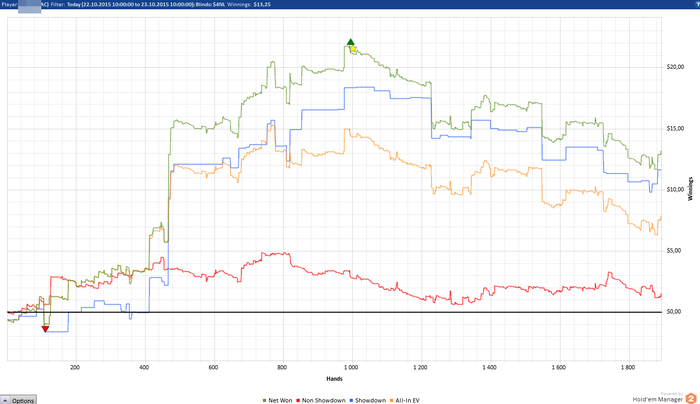Click the Hold'em Manager 2 logo icon

(691, 399)
